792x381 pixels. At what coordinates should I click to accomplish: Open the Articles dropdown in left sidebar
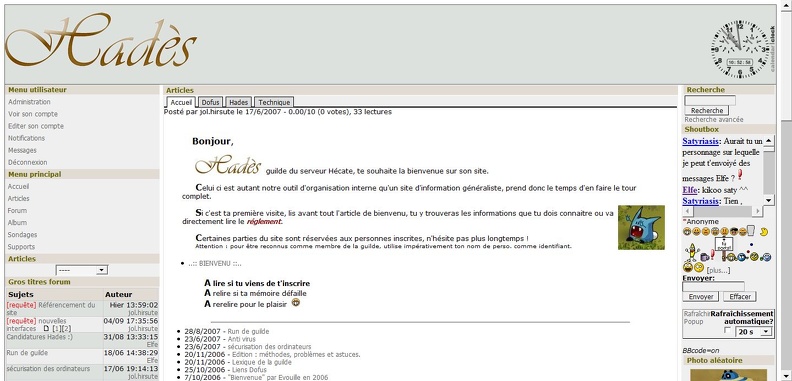coord(82,270)
